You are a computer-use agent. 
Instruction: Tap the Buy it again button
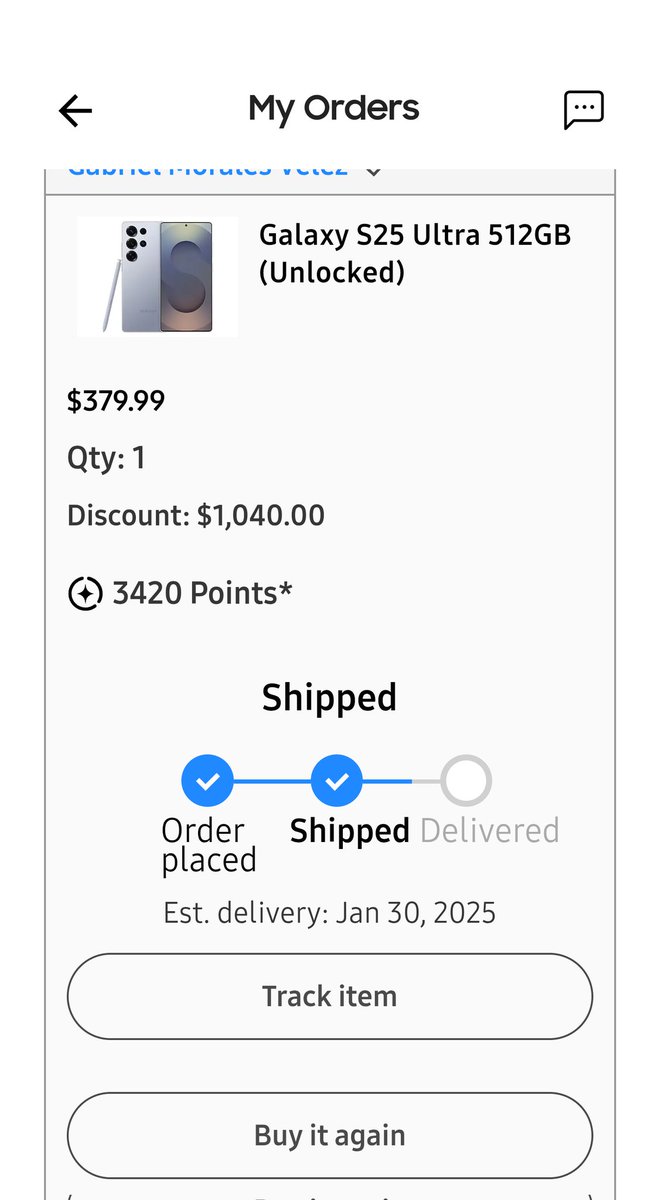point(330,1136)
